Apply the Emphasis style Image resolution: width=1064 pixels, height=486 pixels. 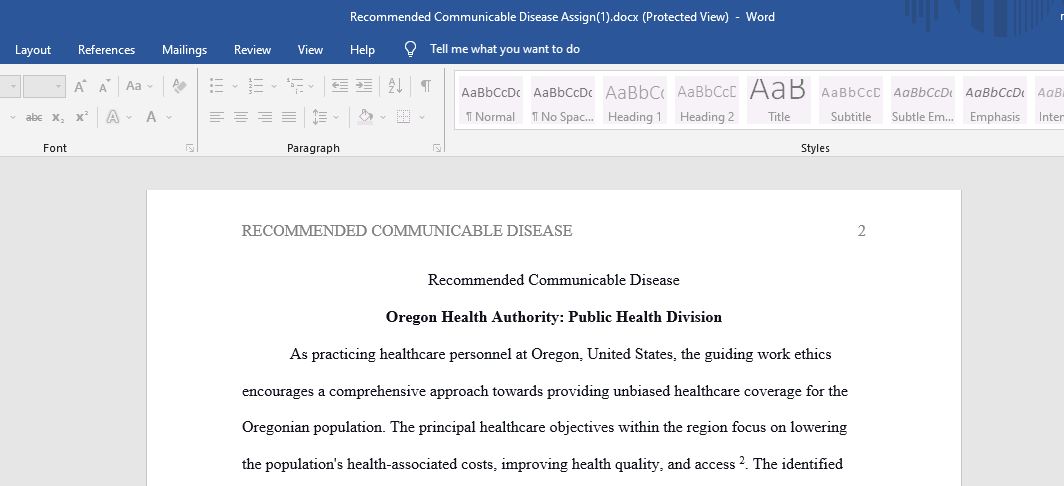[994, 100]
